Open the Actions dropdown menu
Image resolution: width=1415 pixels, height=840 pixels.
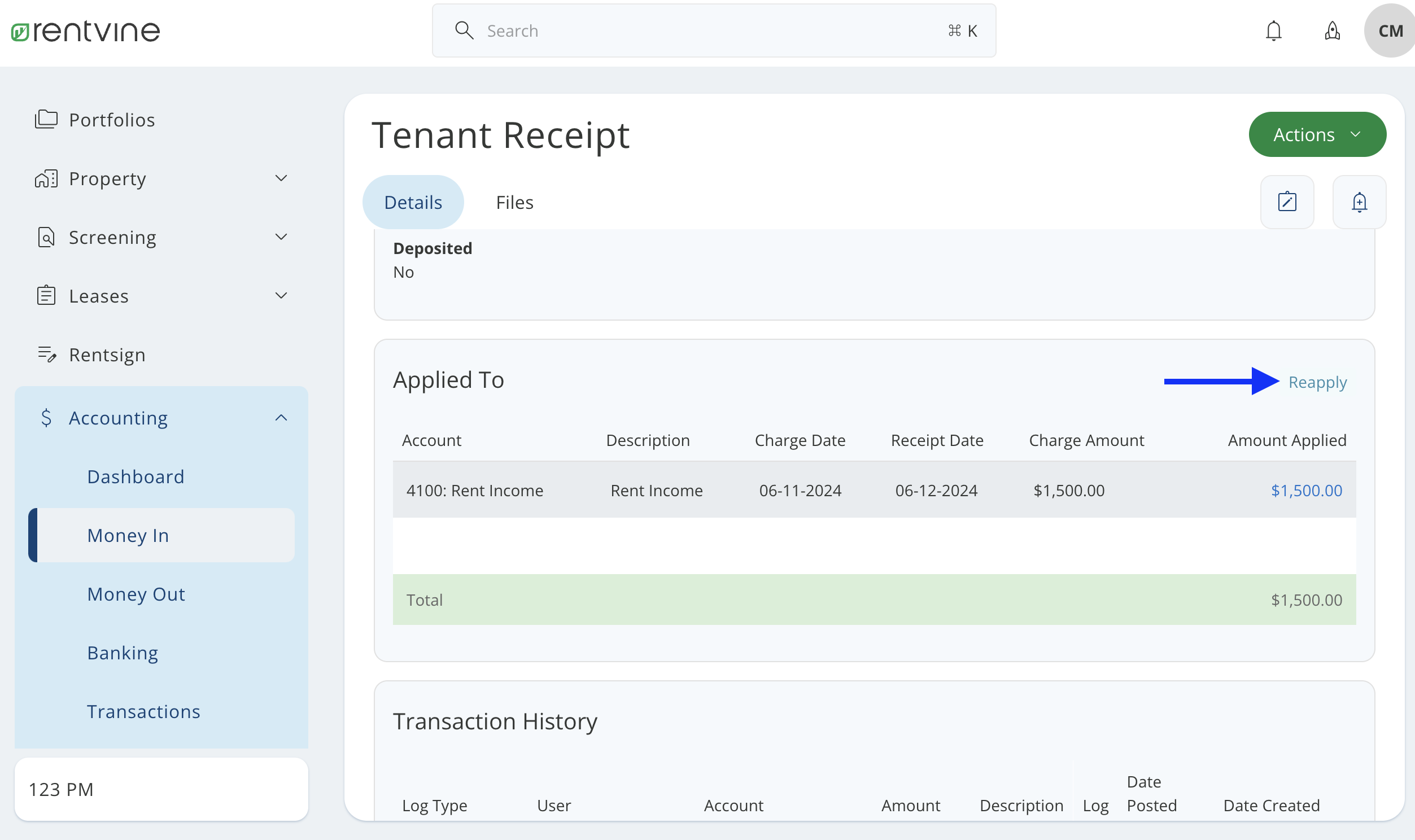coord(1317,134)
